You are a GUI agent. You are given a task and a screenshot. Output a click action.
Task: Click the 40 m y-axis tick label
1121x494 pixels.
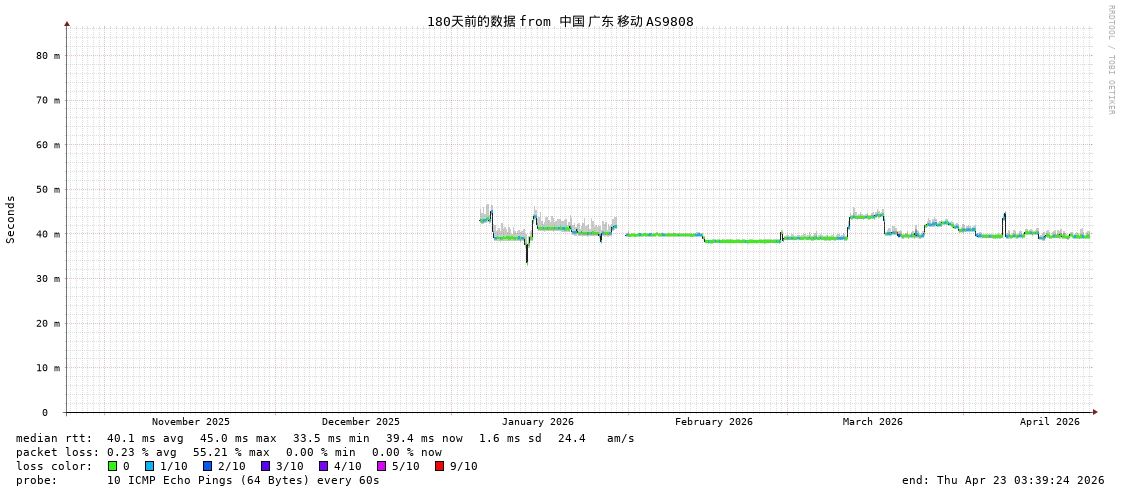(x=50, y=234)
